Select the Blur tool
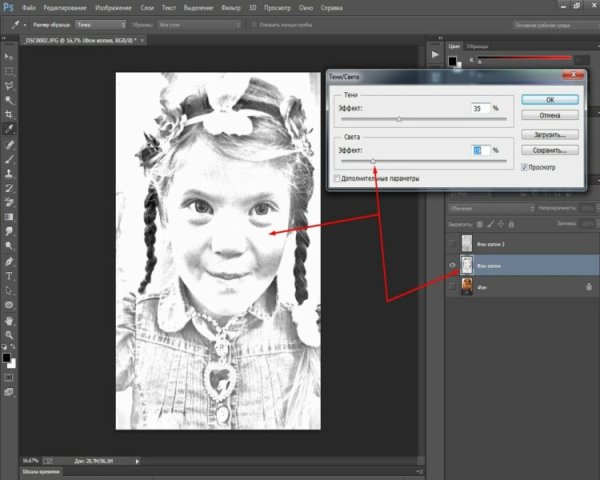Image resolution: width=600 pixels, height=480 pixels. [9, 231]
